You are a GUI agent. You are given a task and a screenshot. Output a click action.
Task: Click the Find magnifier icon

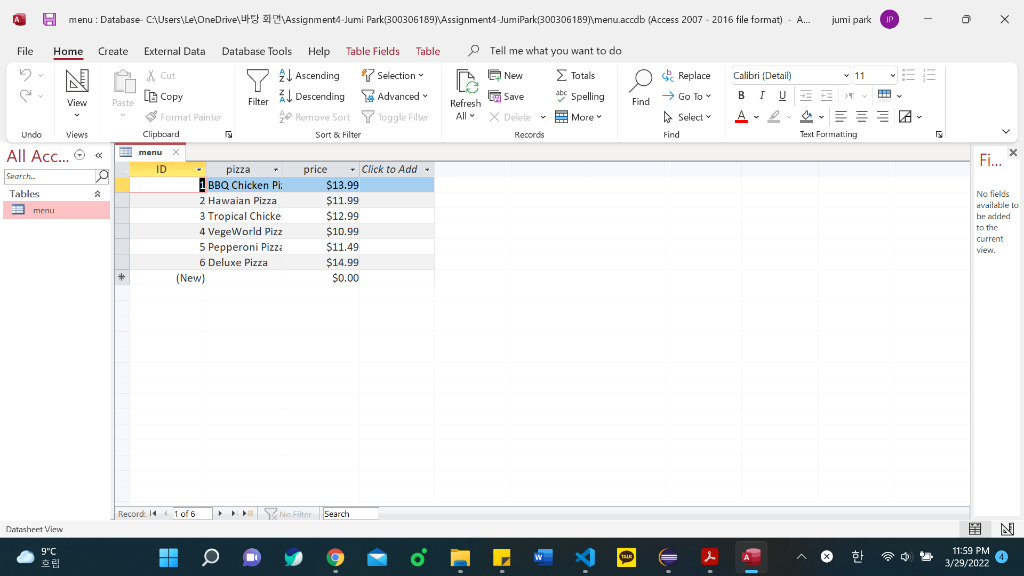641,81
